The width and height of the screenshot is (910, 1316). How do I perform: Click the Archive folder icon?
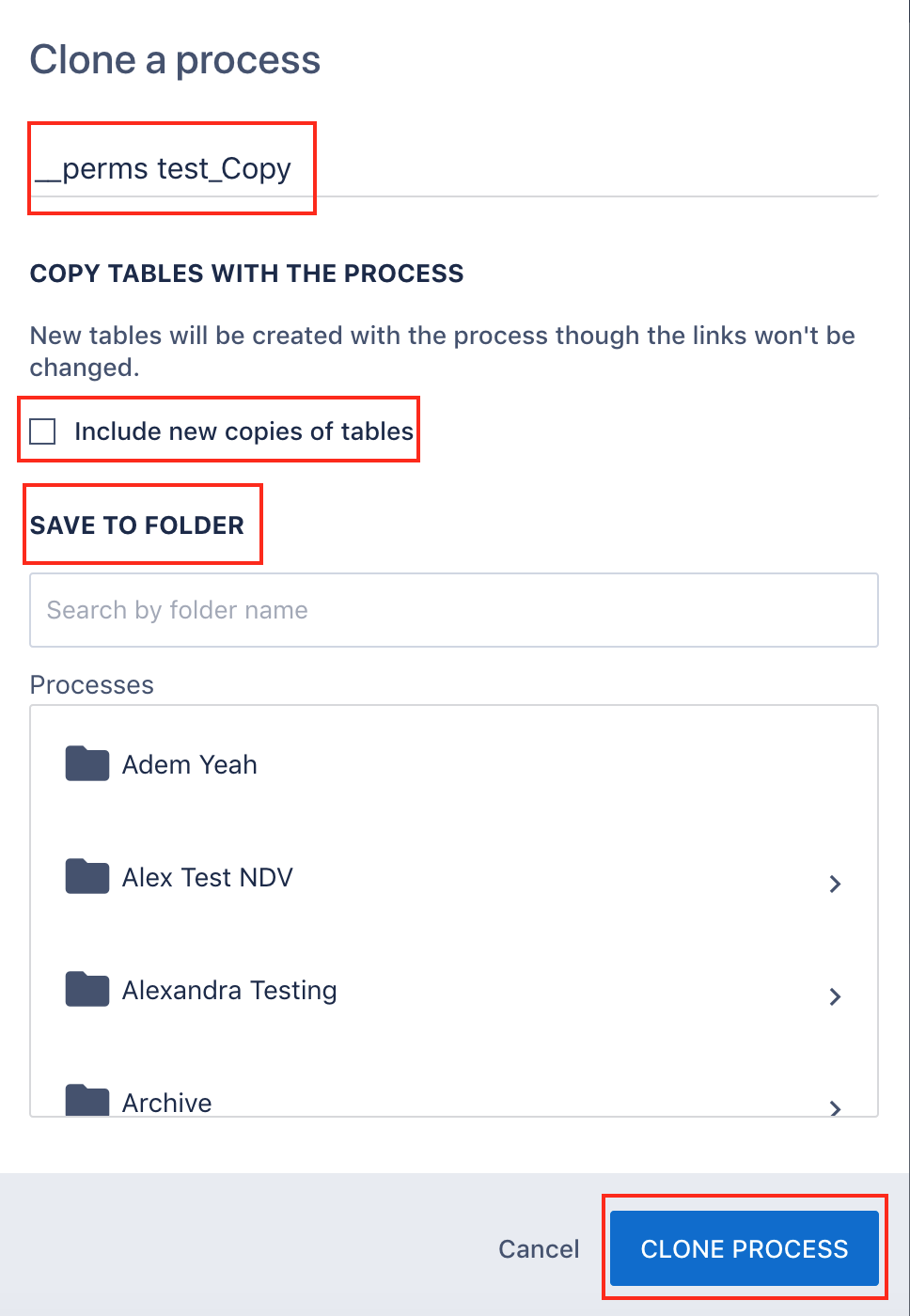(86, 1102)
